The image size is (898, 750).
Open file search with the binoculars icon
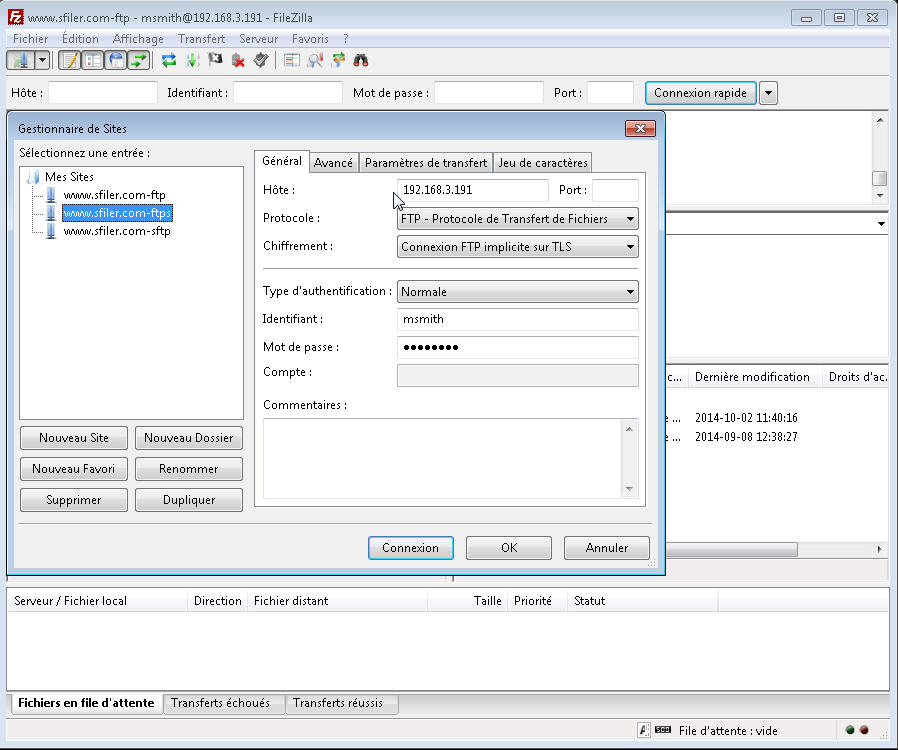click(361, 60)
